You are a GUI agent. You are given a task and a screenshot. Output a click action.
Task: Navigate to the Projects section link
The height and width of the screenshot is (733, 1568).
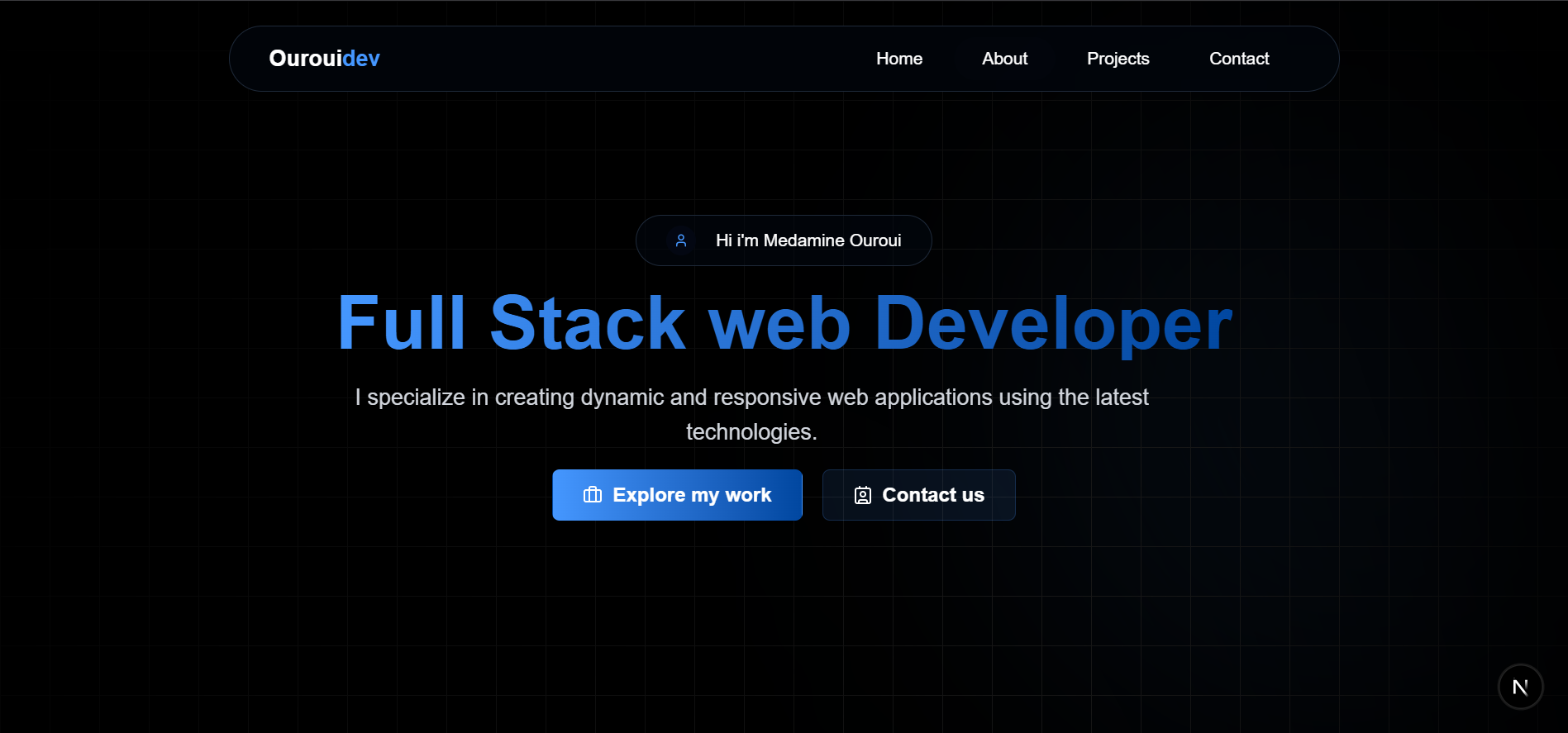[1118, 59]
